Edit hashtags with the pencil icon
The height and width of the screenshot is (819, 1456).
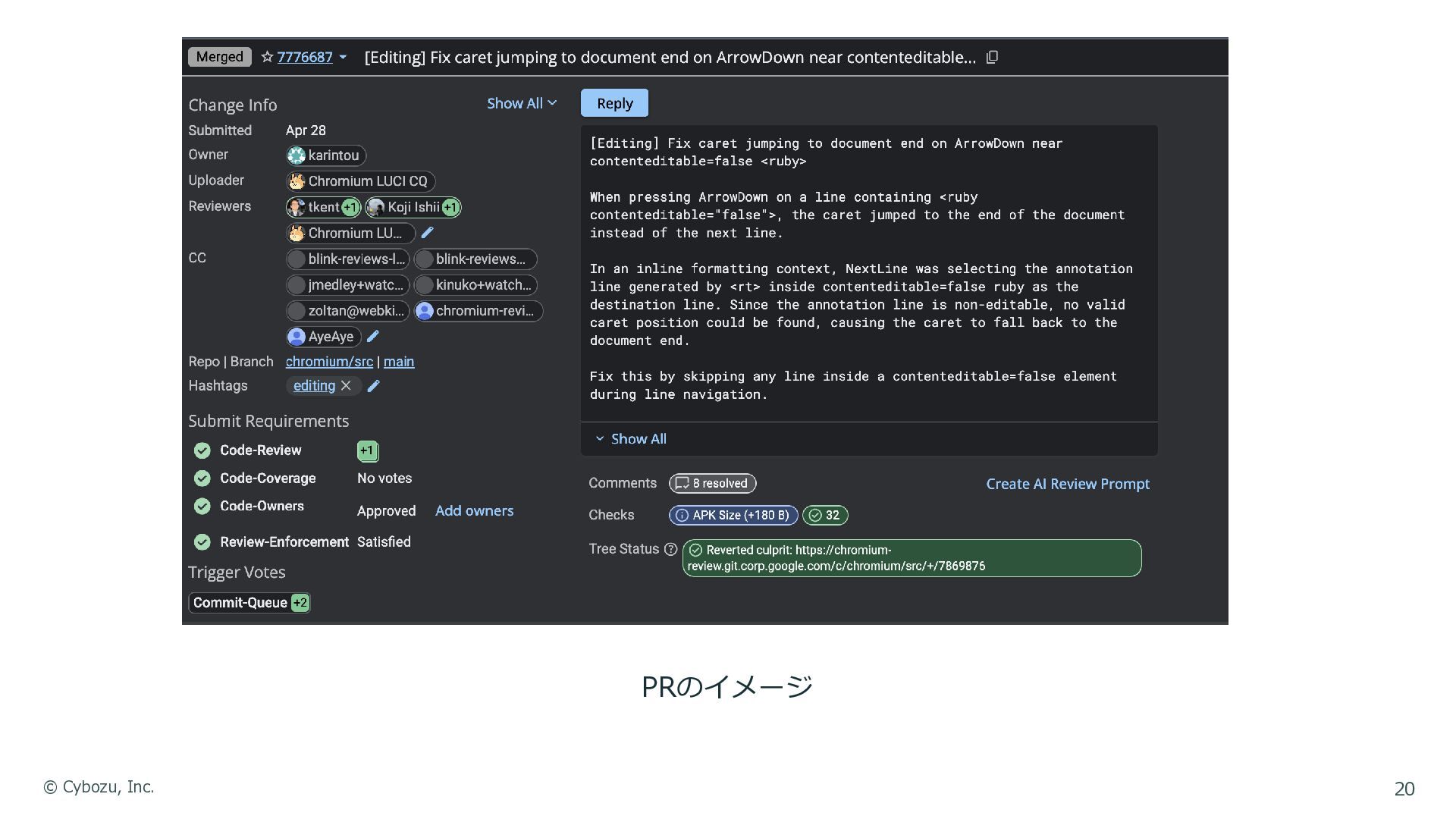point(373,386)
